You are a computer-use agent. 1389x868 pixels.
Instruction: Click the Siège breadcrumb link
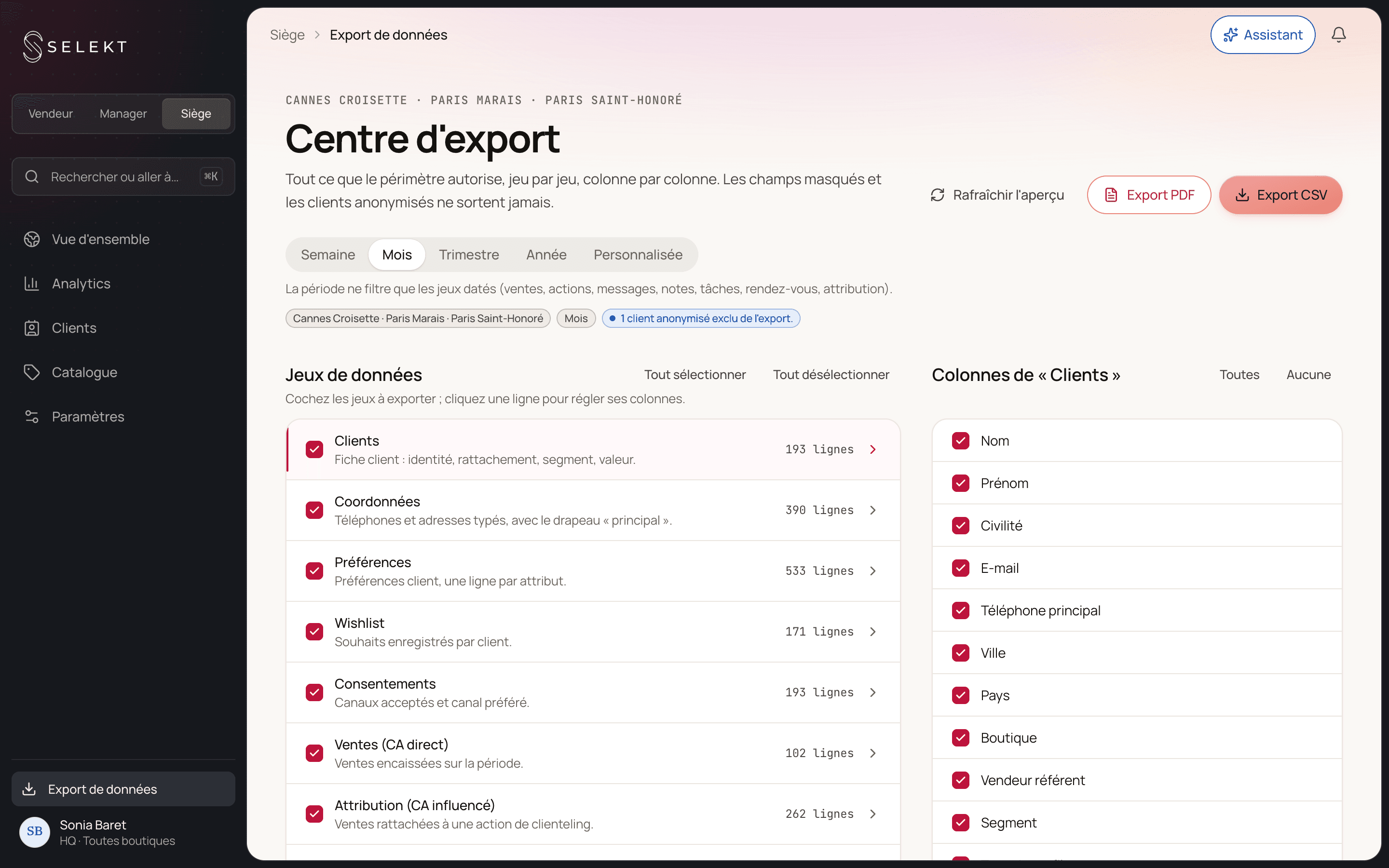pos(287,35)
